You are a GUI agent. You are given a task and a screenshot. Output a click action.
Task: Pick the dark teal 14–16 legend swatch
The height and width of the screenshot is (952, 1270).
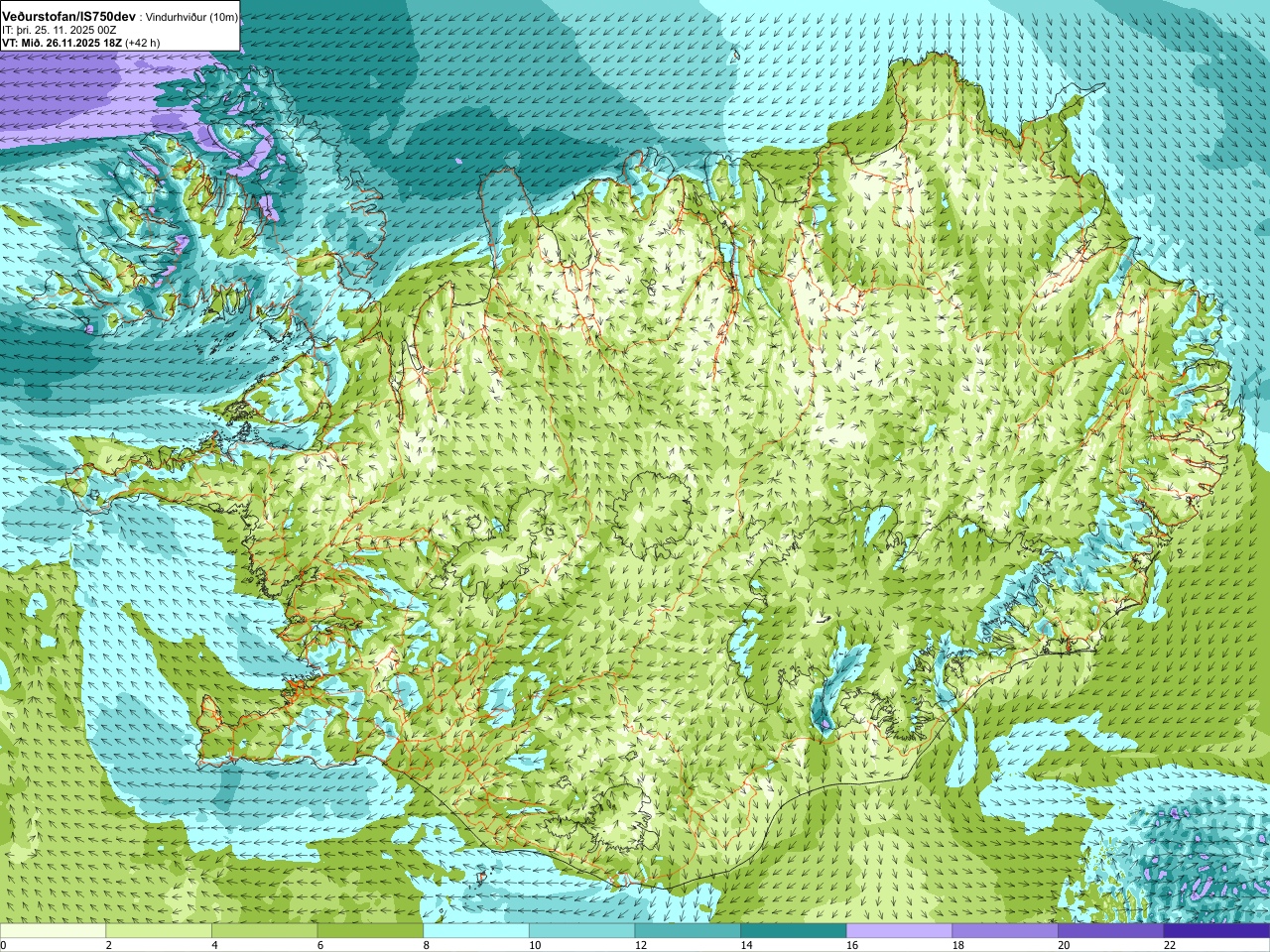coord(794,931)
